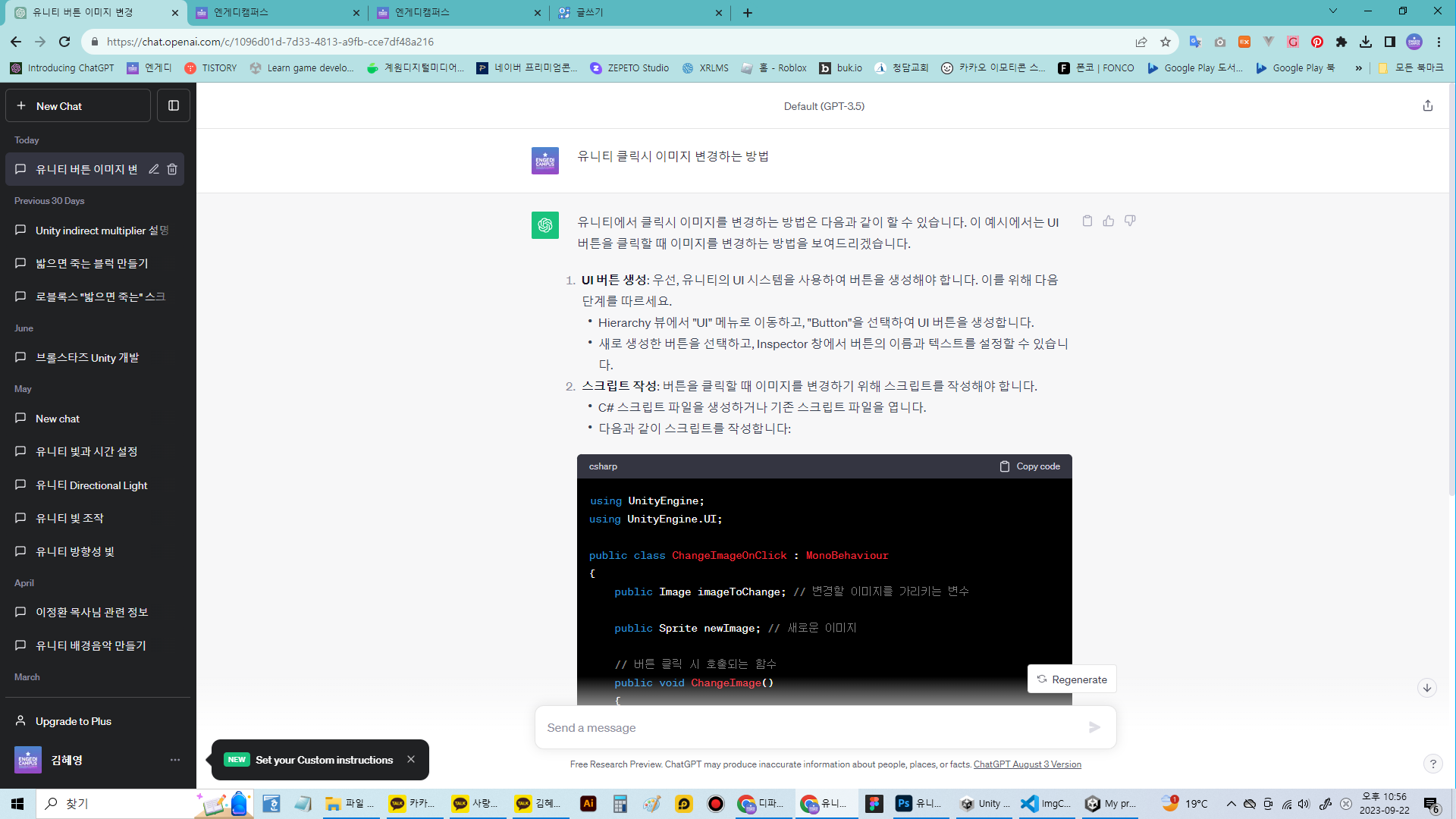Click the Google Translate extension icon

[x=1195, y=42]
